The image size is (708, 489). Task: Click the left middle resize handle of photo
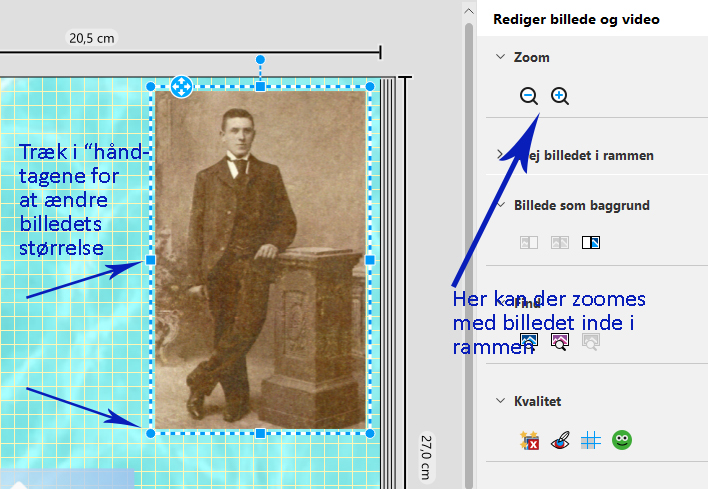(151, 260)
